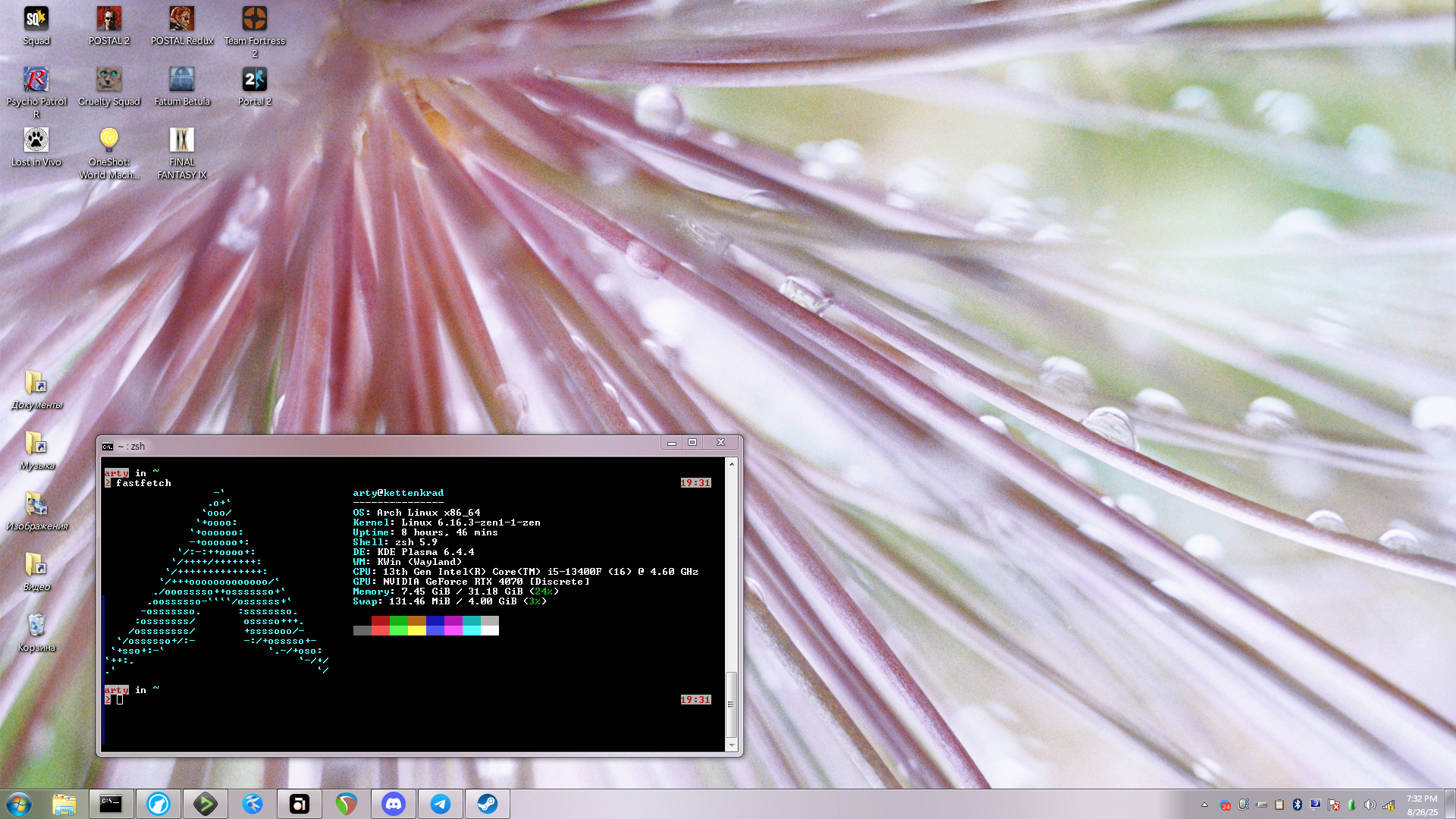
Task: Open the night color monitor tray icon
Action: [1316, 804]
